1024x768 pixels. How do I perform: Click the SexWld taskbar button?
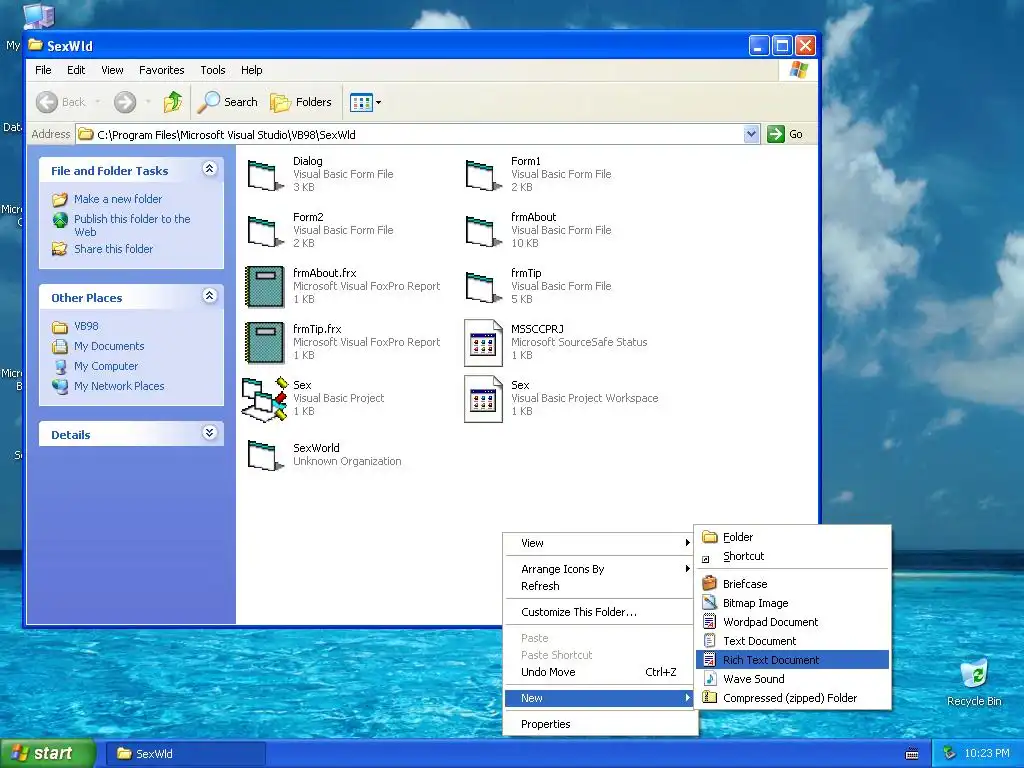coord(185,754)
